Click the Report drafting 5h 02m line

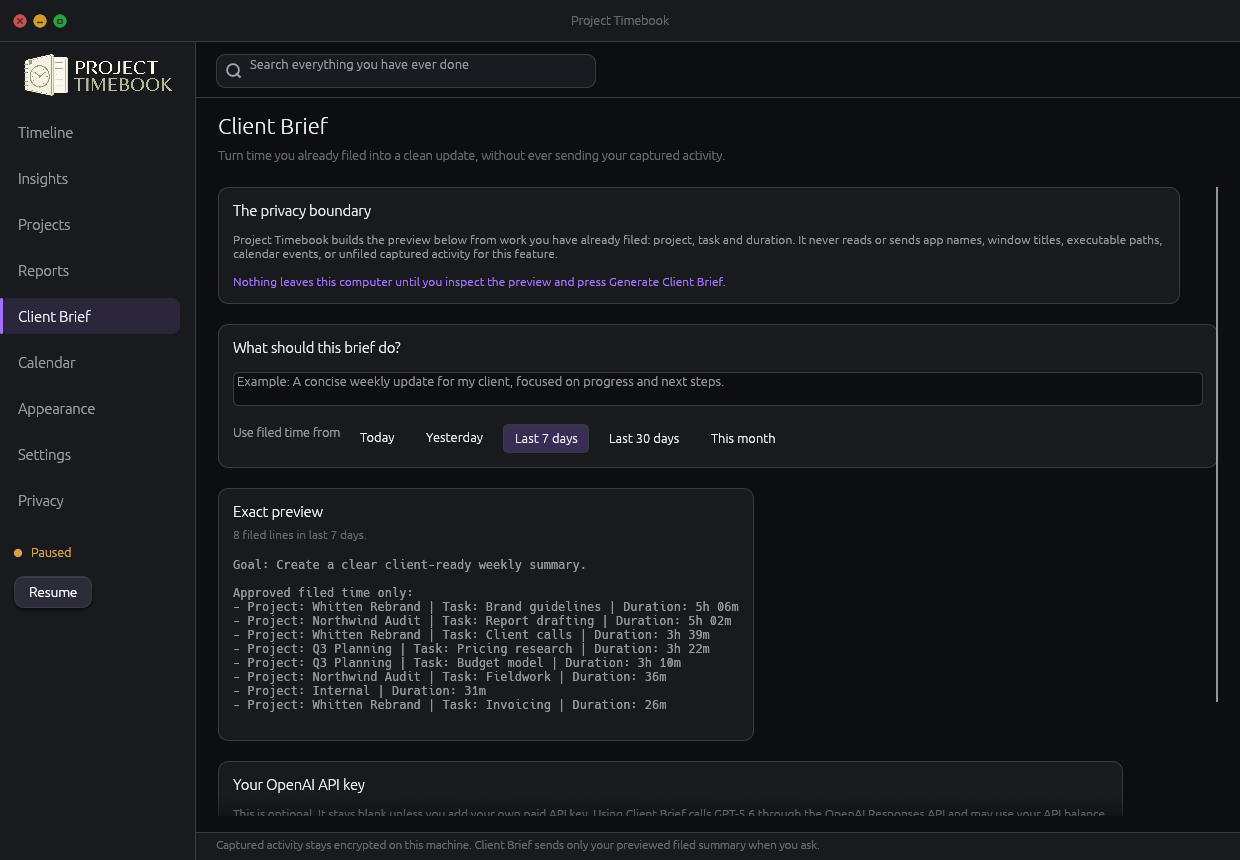(x=482, y=621)
